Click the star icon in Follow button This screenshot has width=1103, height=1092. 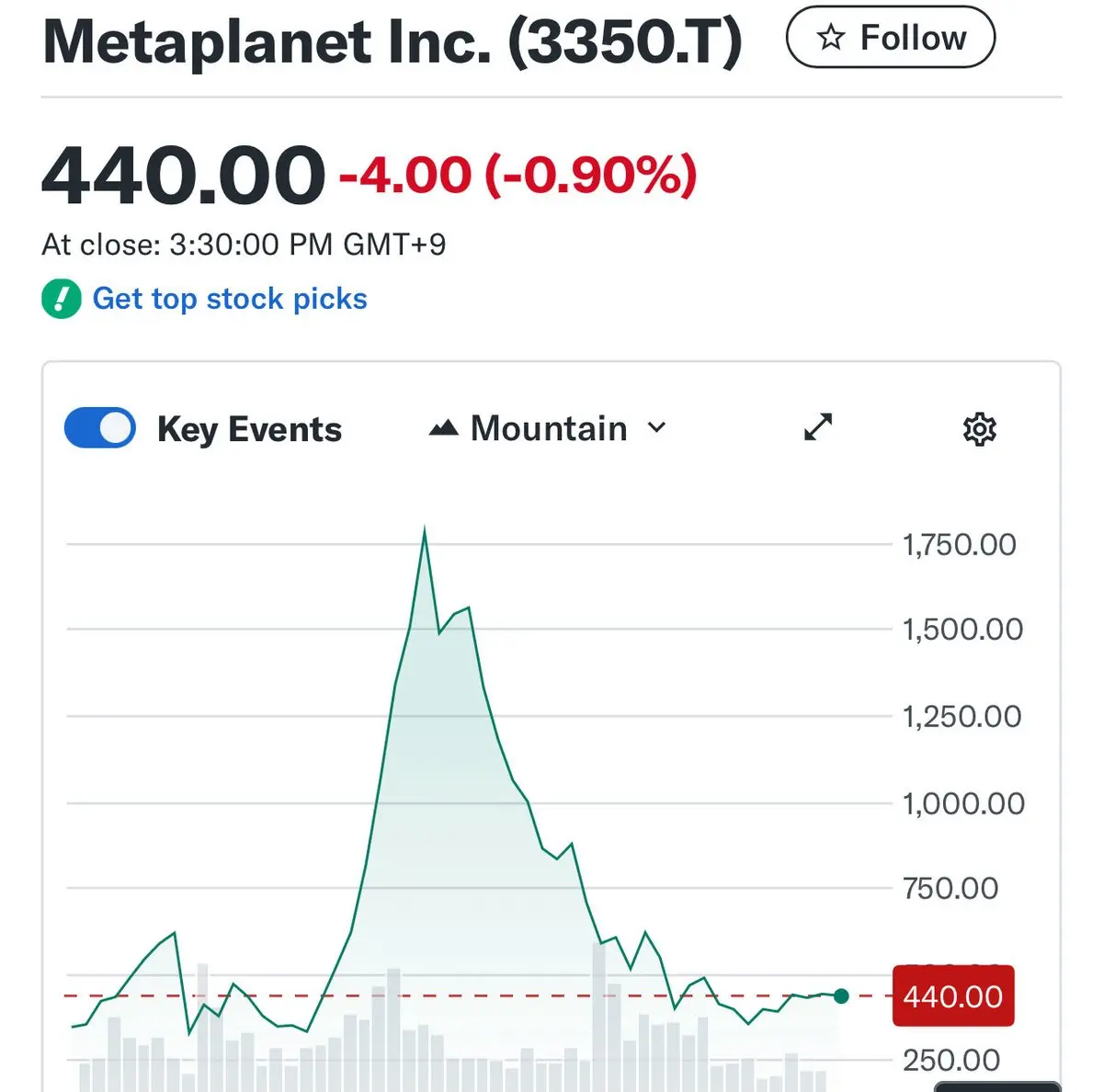coord(831,38)
